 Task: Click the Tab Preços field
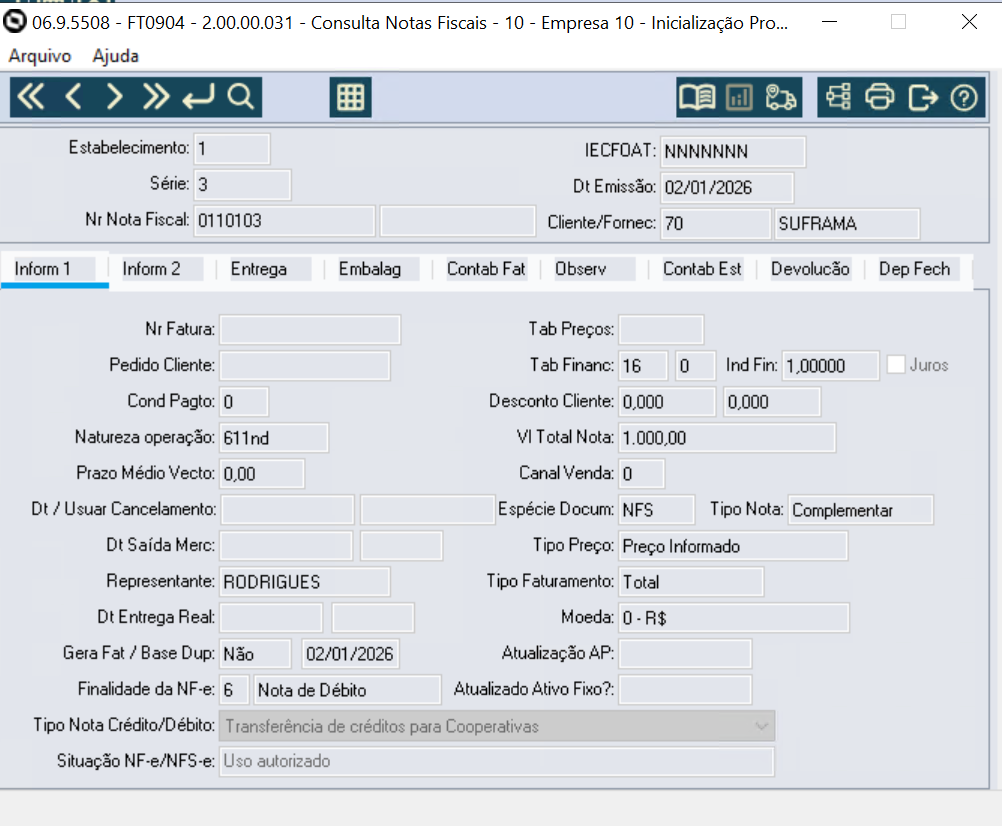pos(661,330)
